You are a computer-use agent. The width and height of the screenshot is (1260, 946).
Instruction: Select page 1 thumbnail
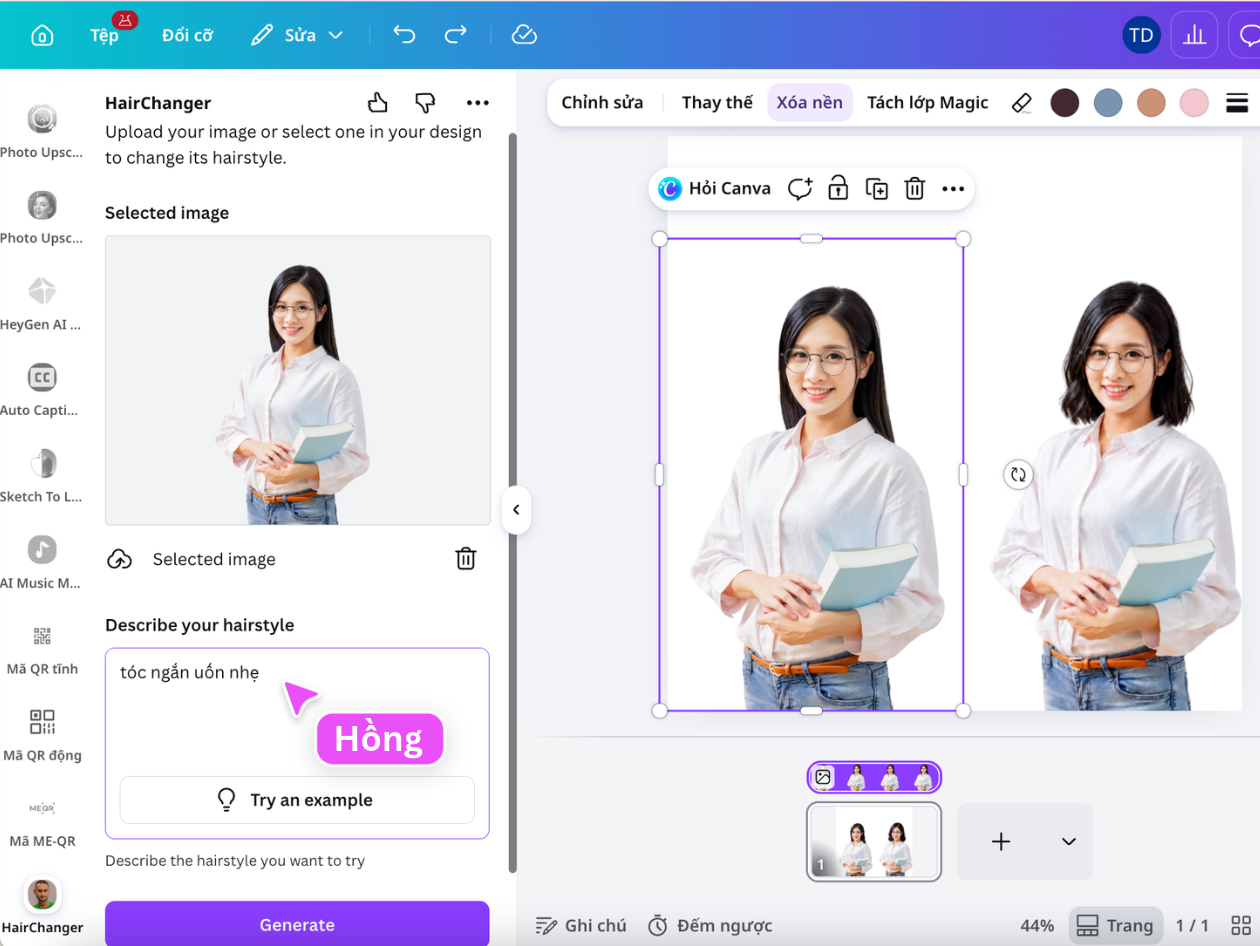tap(874, 842)
